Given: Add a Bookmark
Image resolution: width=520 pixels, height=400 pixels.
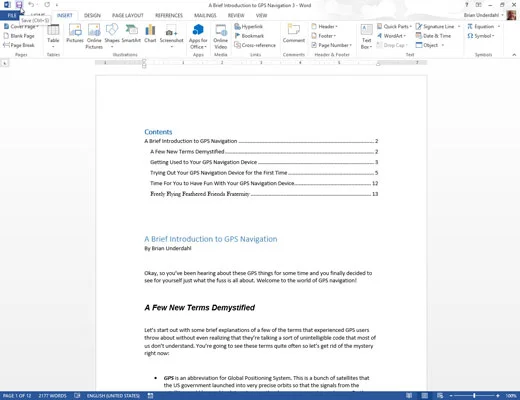Looking at the screenshot, I should (x=249, y=36).
